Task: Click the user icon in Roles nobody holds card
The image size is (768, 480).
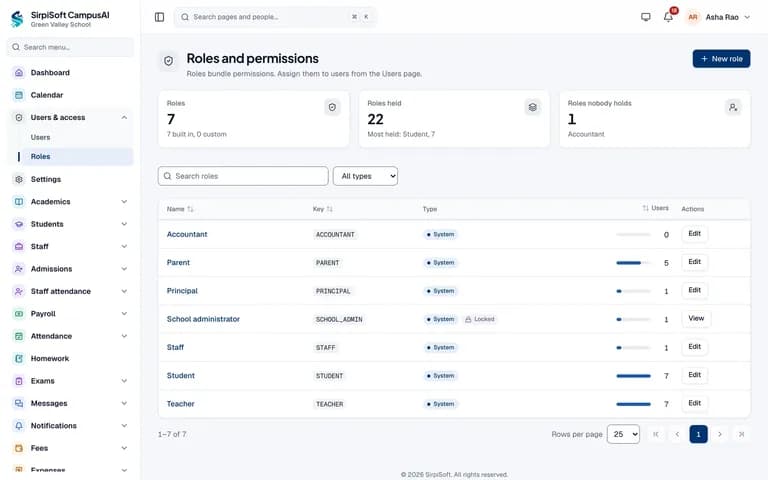Action: click(x=733, y=107)
